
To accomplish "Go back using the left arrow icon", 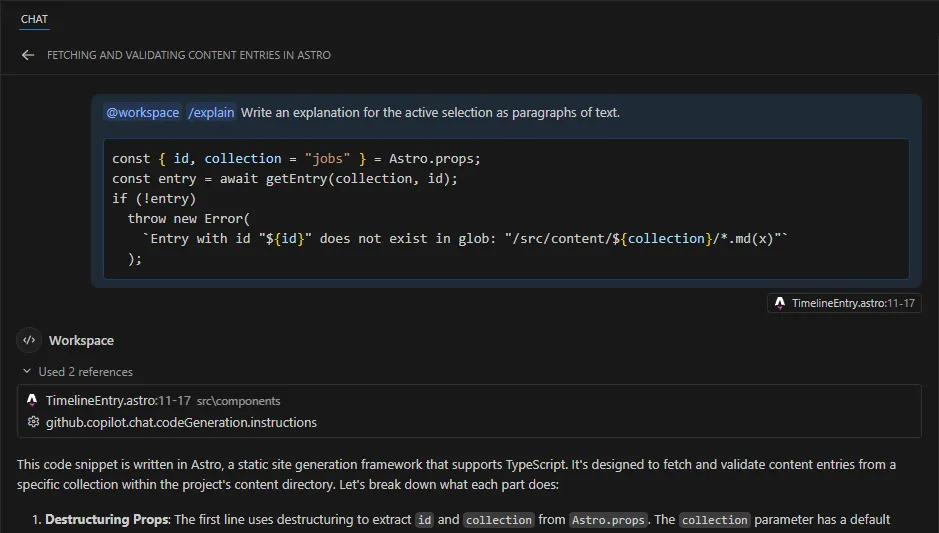I will click(28, 55).
